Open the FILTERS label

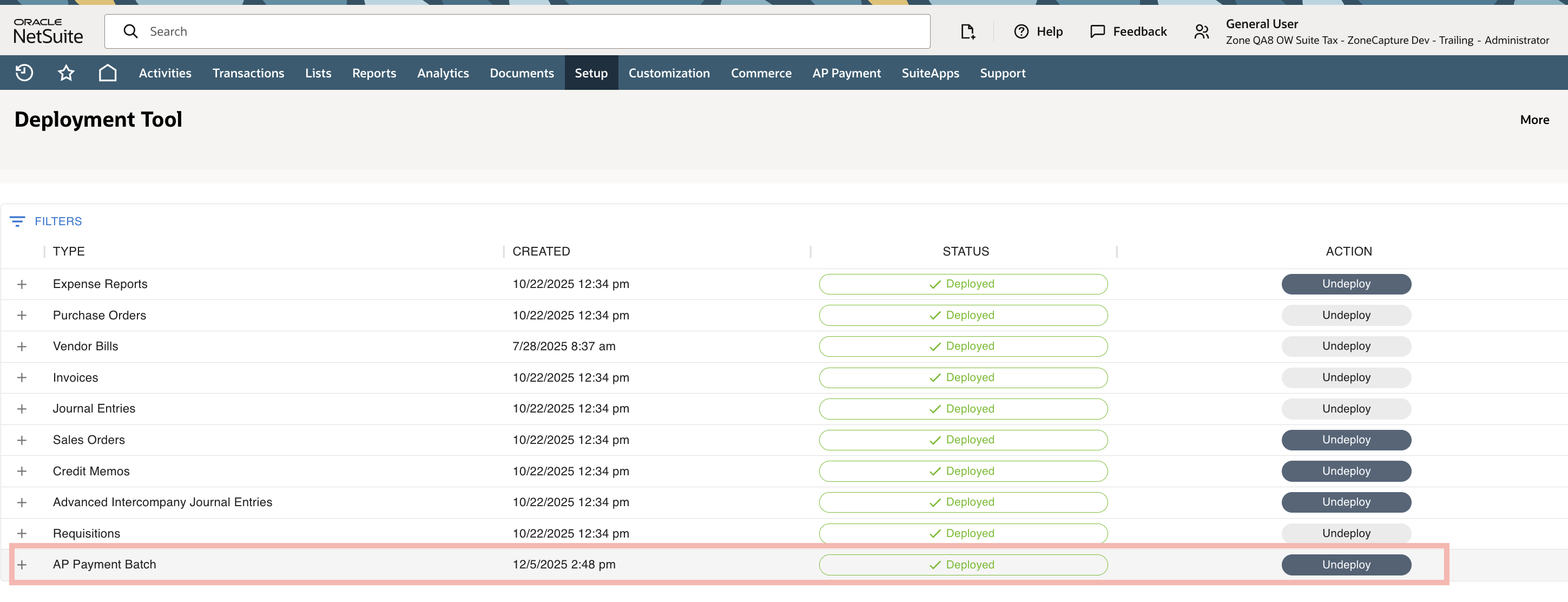pos(58,221)
